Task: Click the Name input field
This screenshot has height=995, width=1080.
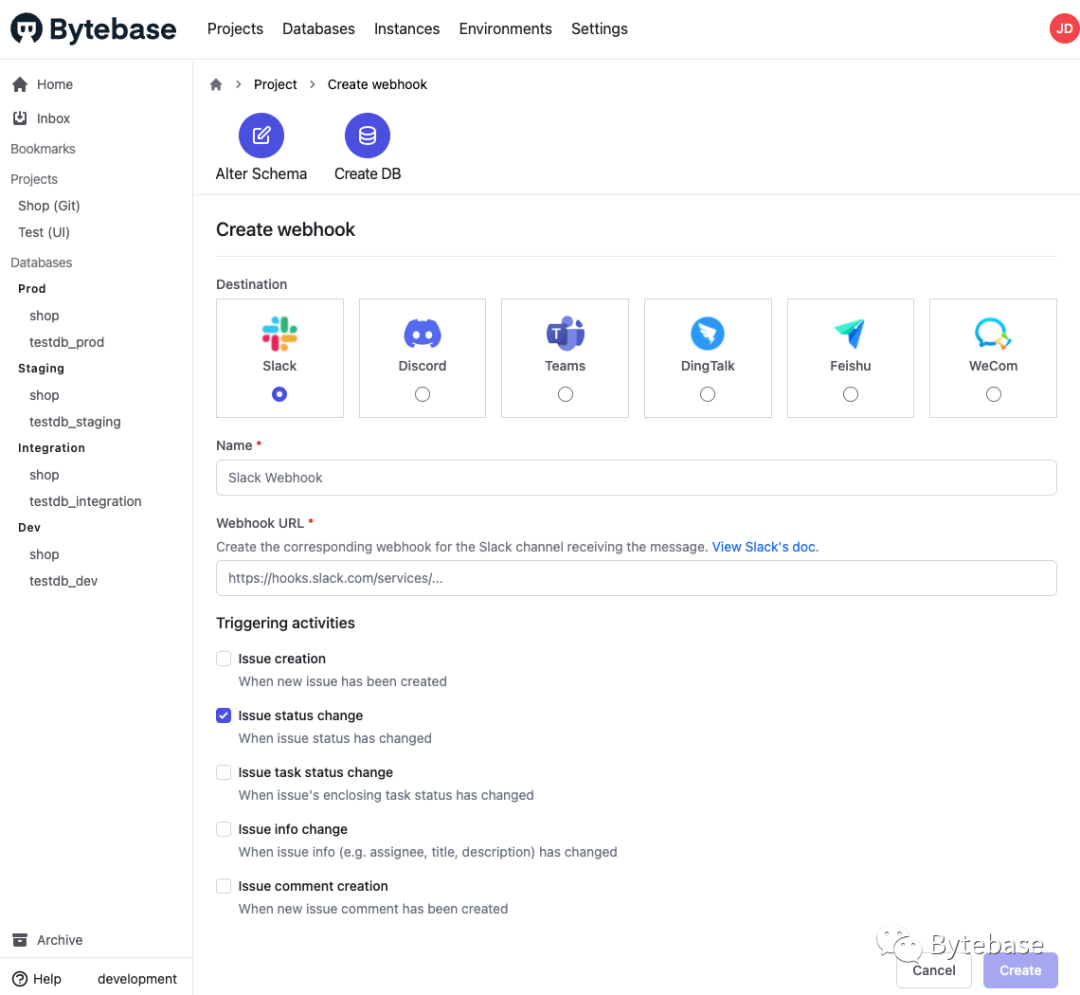Action: [636, 477]
